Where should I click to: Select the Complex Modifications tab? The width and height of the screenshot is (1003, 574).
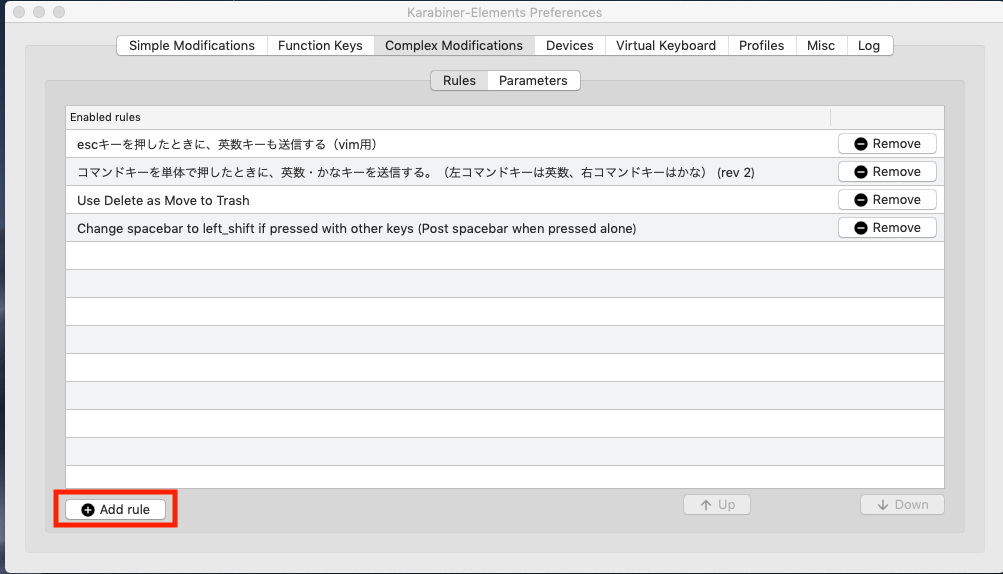454,45
